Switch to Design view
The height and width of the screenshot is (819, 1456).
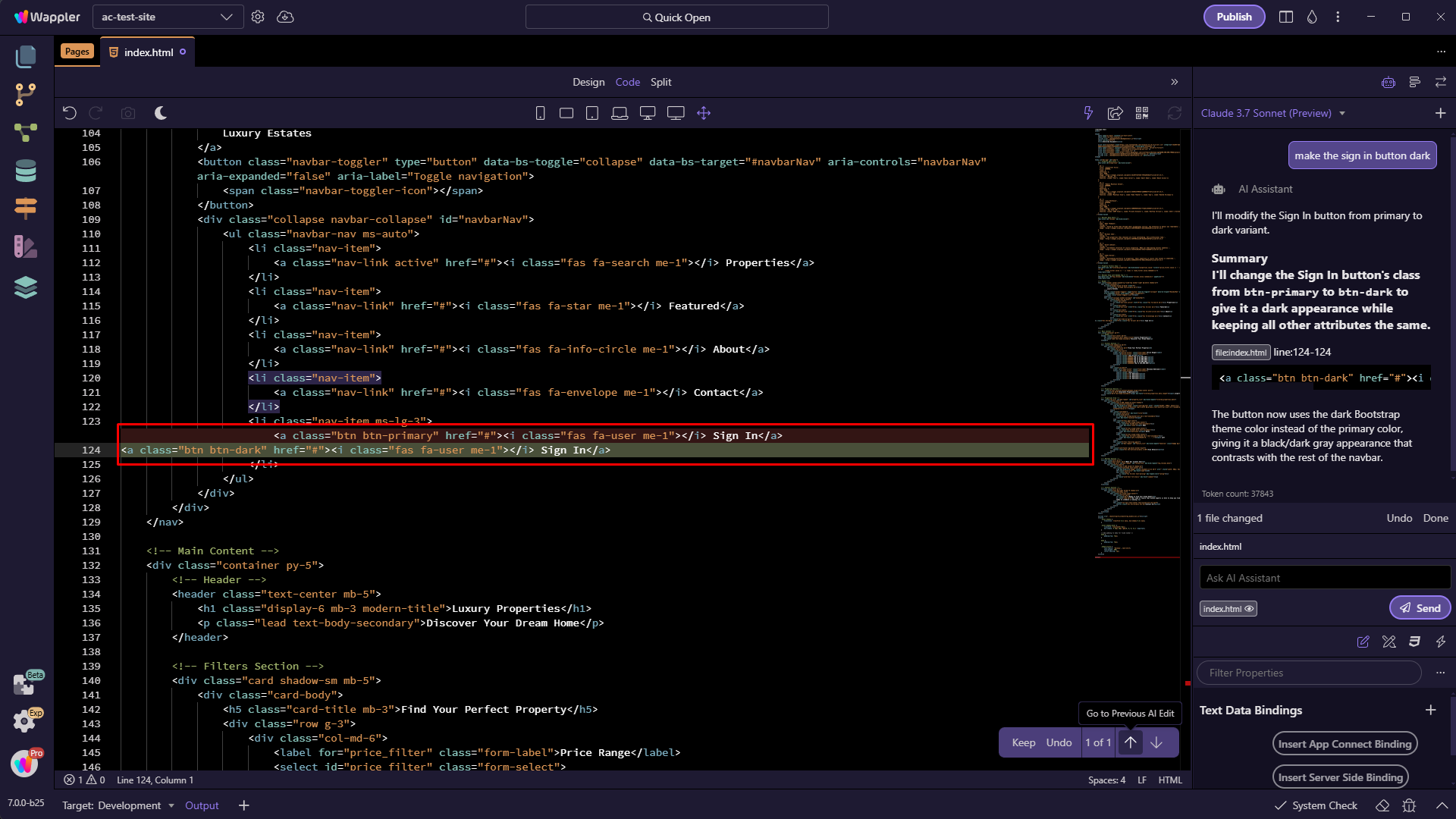(588, 82)
